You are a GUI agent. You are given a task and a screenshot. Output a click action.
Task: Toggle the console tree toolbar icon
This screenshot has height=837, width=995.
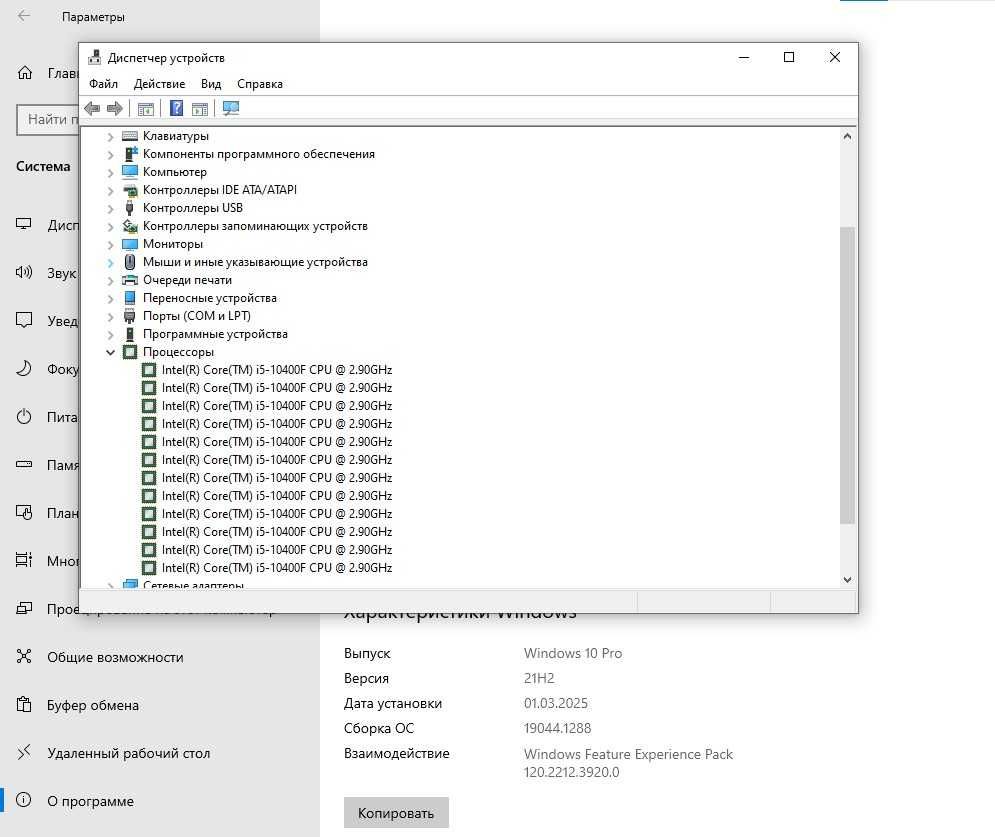tap(146, 109)
